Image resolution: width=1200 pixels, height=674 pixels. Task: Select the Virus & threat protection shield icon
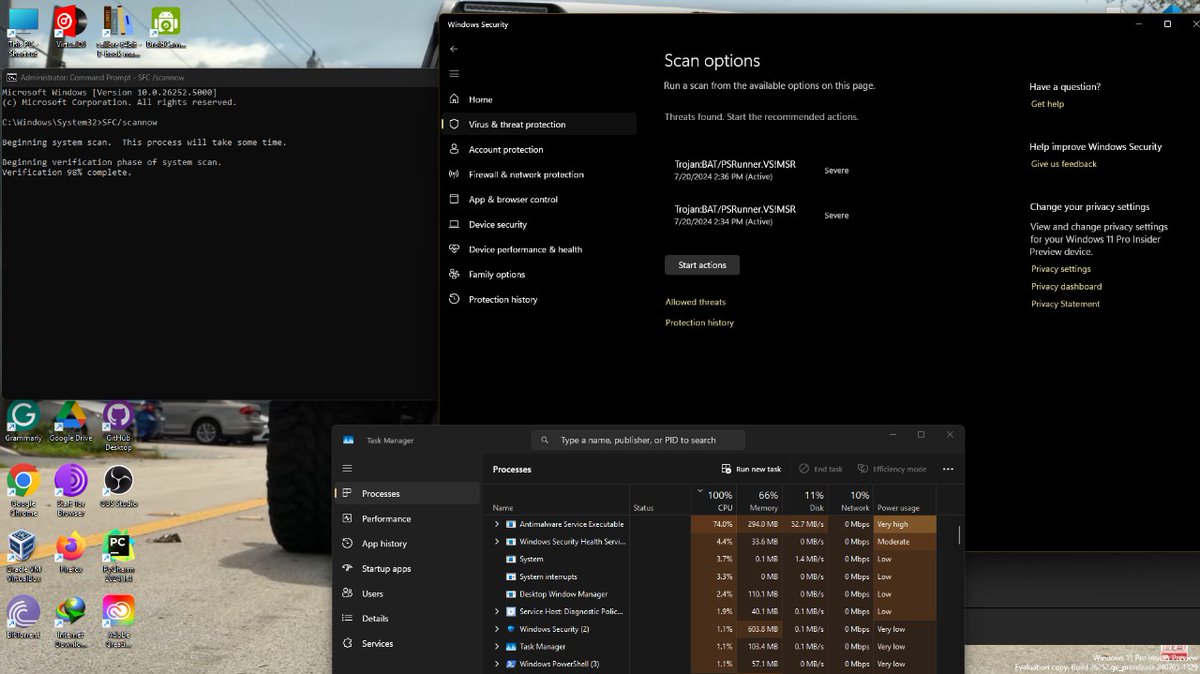[454, 125]
